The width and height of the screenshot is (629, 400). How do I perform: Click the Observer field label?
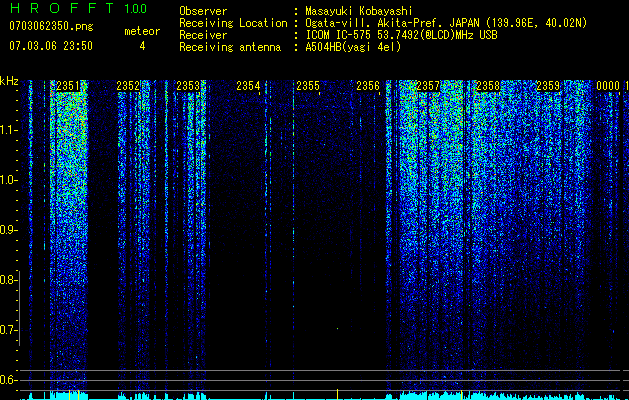(x=203, y=11)
